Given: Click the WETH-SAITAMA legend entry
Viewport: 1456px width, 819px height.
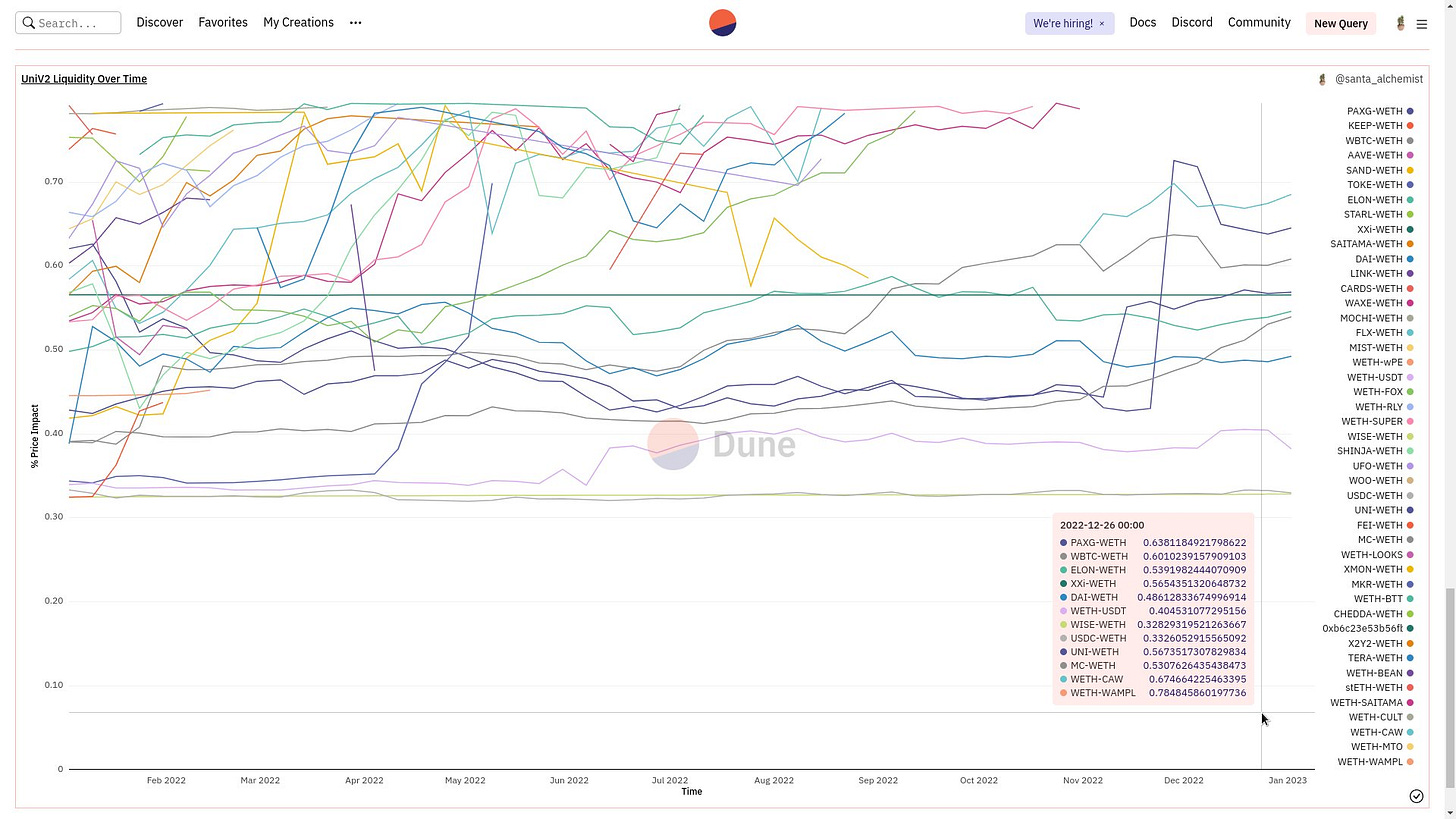Looking at the screenshot, I should click(x=1372, y=702).
